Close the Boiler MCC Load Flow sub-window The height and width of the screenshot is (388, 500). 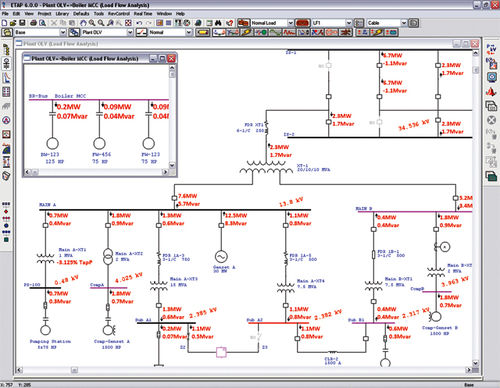[x=171, y=58]
